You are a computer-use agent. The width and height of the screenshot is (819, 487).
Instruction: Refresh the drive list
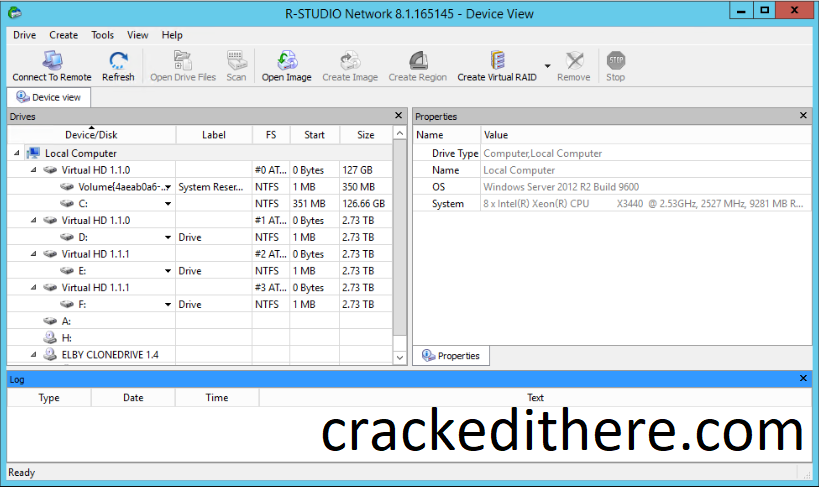pos(118,66)
